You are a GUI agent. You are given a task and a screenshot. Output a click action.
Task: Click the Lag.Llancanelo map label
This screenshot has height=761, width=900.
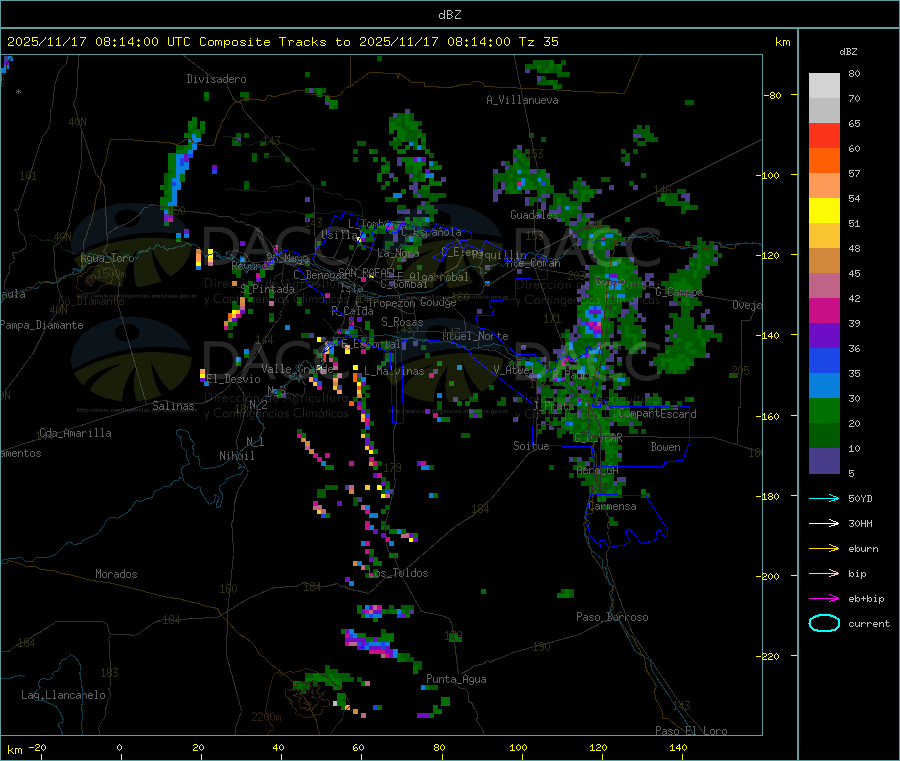click(63, 695)
